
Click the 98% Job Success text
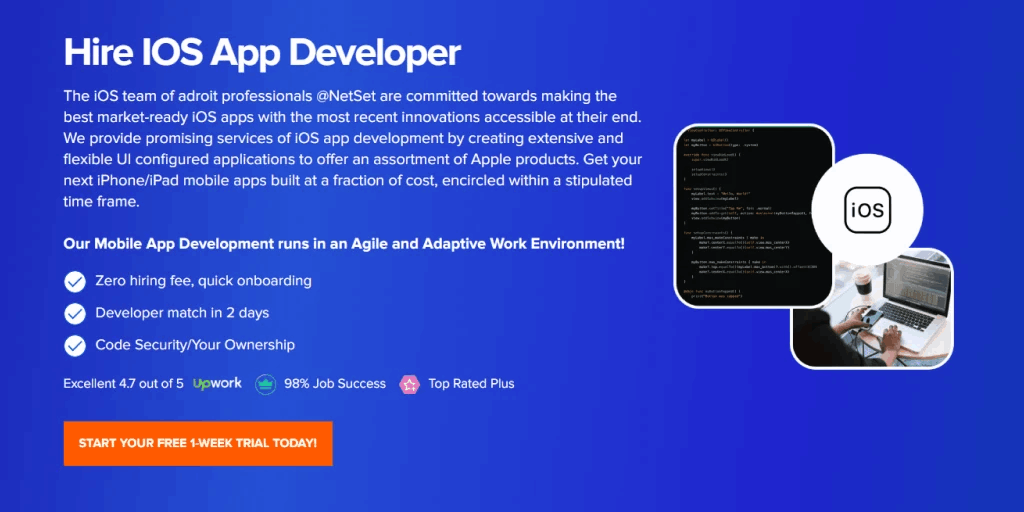point(335,383)
